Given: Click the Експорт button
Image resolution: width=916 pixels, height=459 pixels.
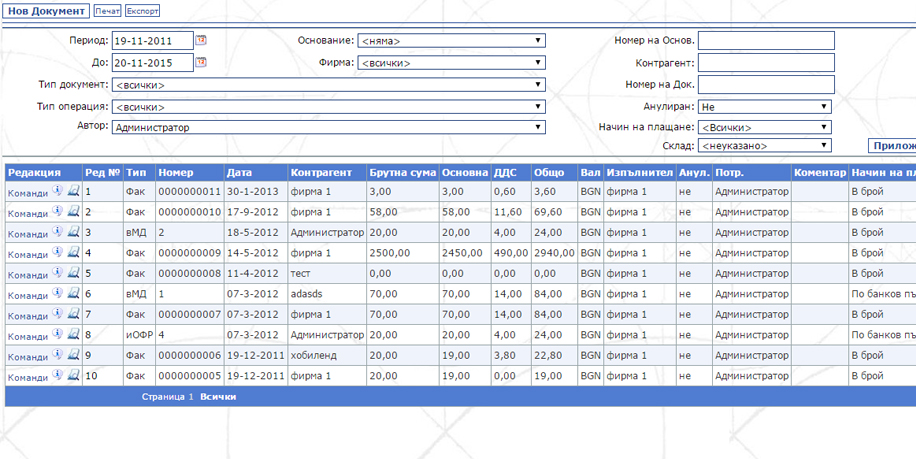Looking at the screenshot, I should [x=142, y=11].
